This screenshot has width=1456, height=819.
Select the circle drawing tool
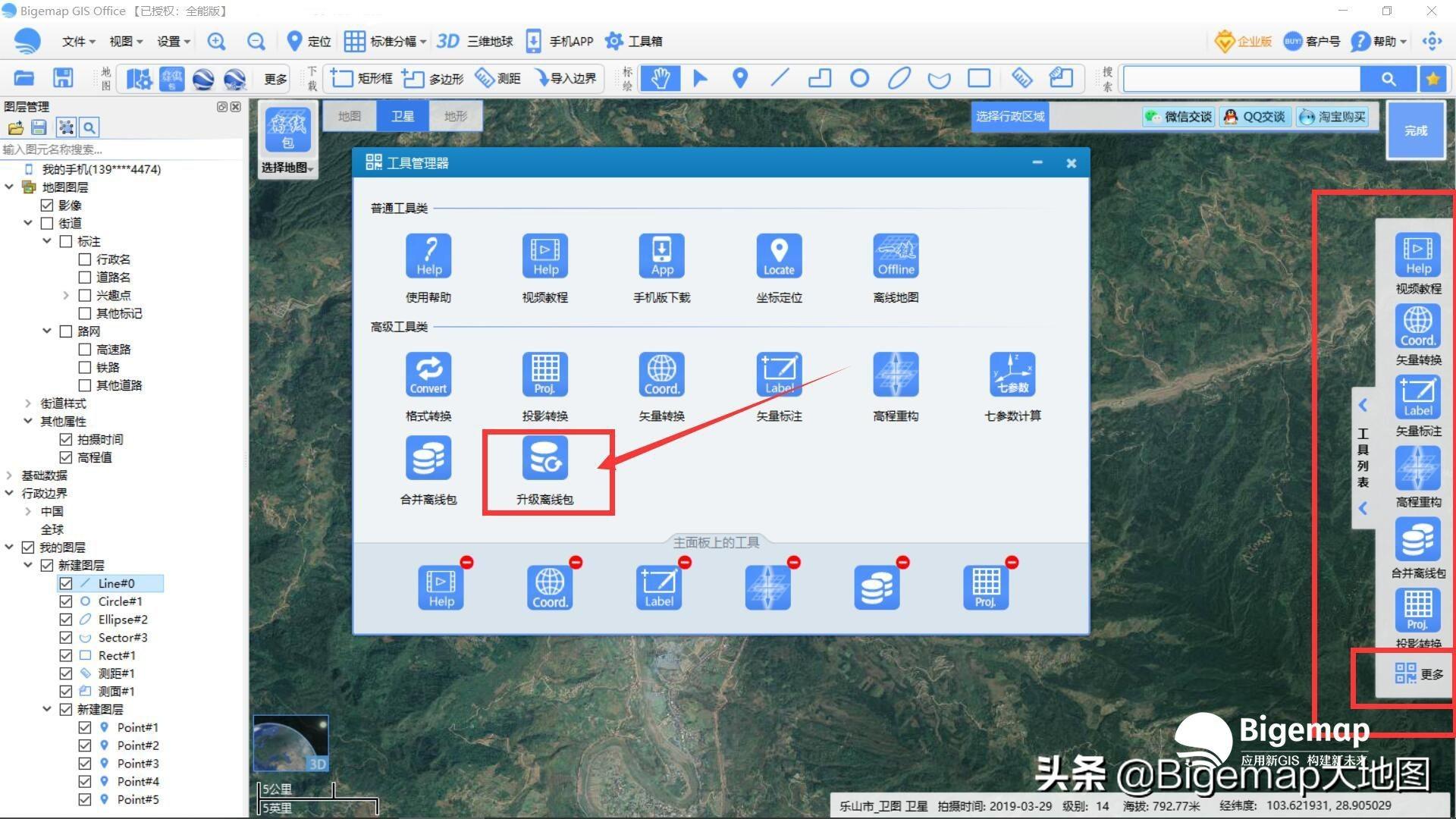859,78
